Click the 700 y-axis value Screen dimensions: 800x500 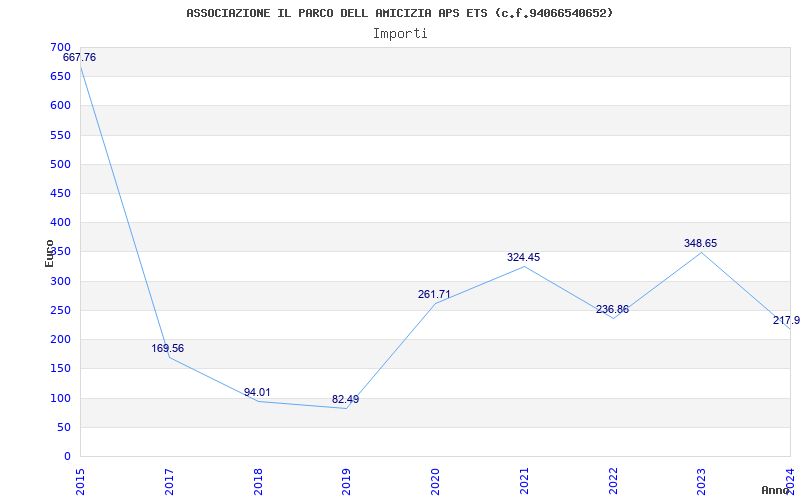60,47
